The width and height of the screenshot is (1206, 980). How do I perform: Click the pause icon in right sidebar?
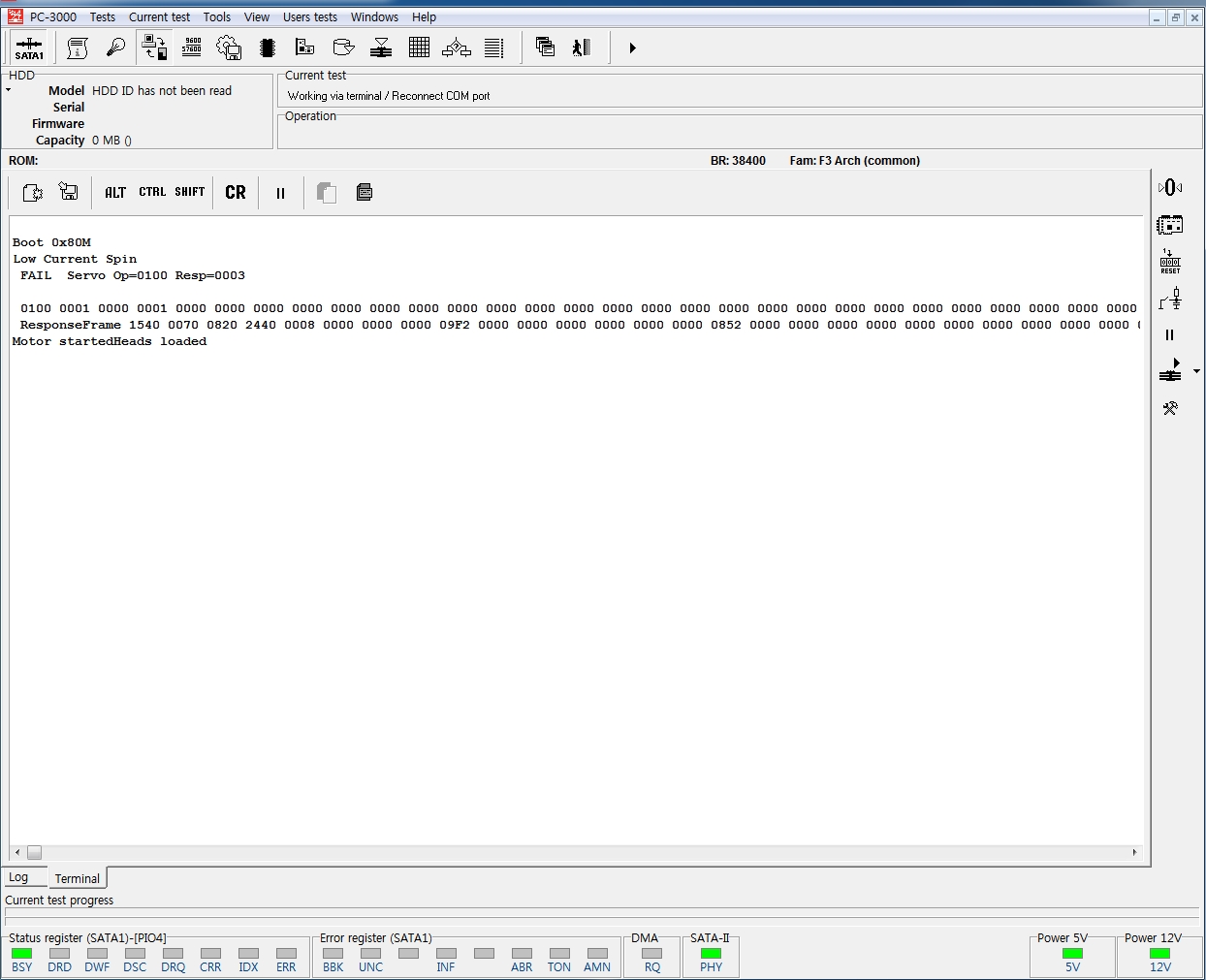tap(1169, 334)
